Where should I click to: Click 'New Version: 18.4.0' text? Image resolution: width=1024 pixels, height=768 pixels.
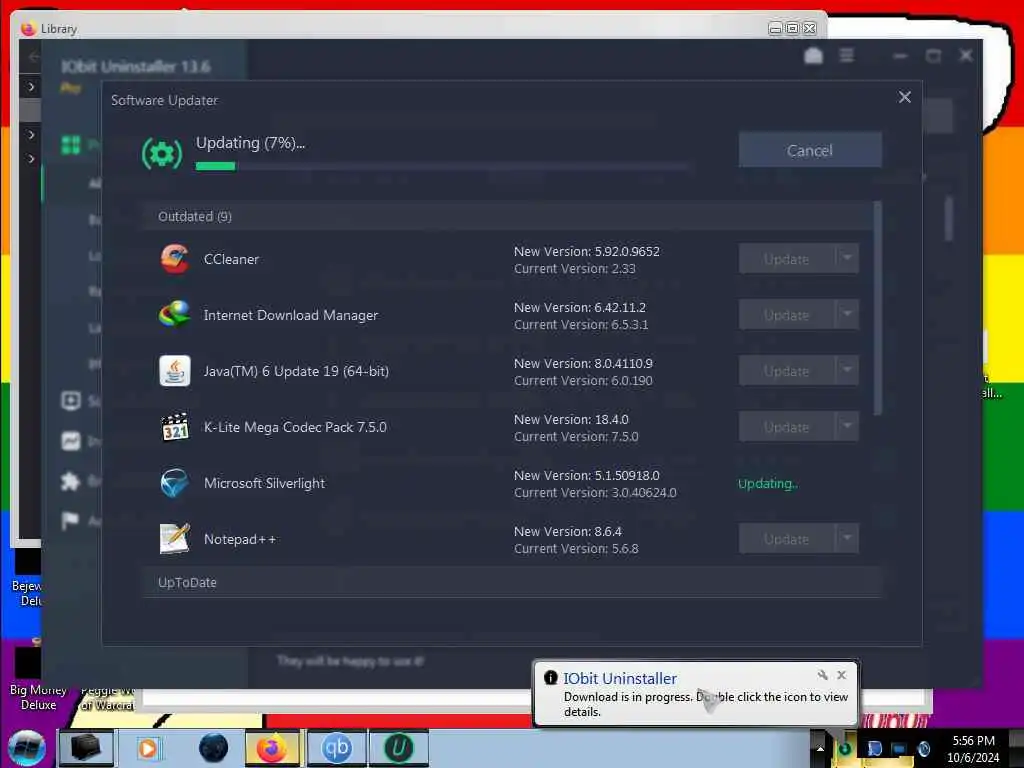coord(571,419)
